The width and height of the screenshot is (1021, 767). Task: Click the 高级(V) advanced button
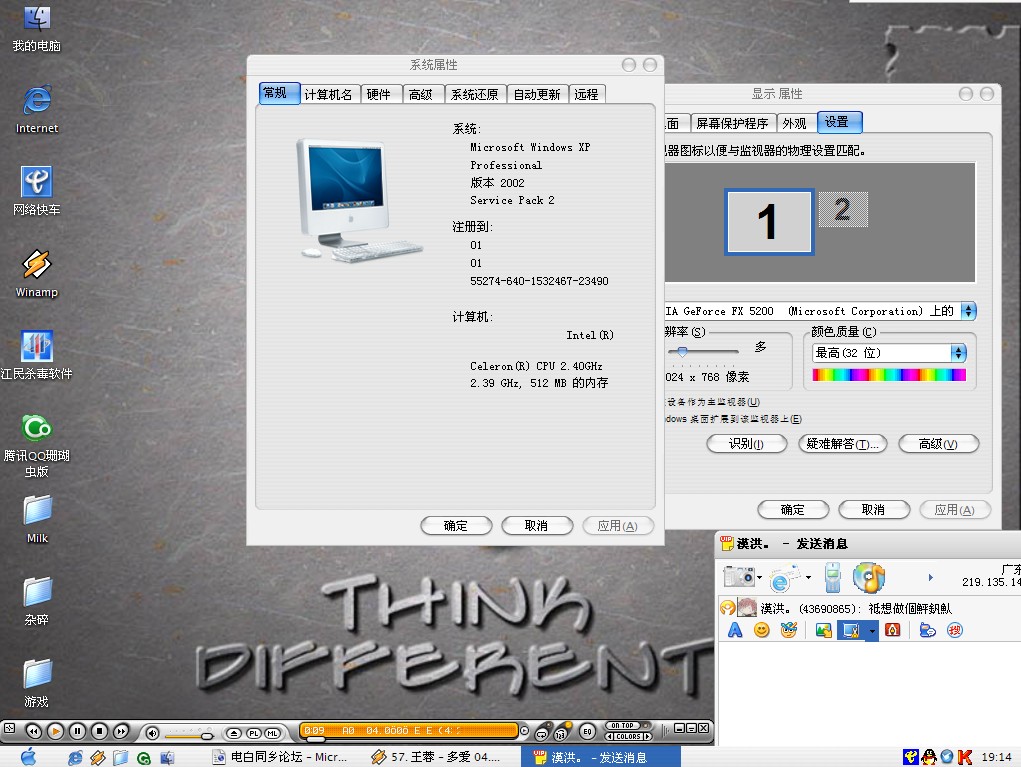(x=938, y=444)
